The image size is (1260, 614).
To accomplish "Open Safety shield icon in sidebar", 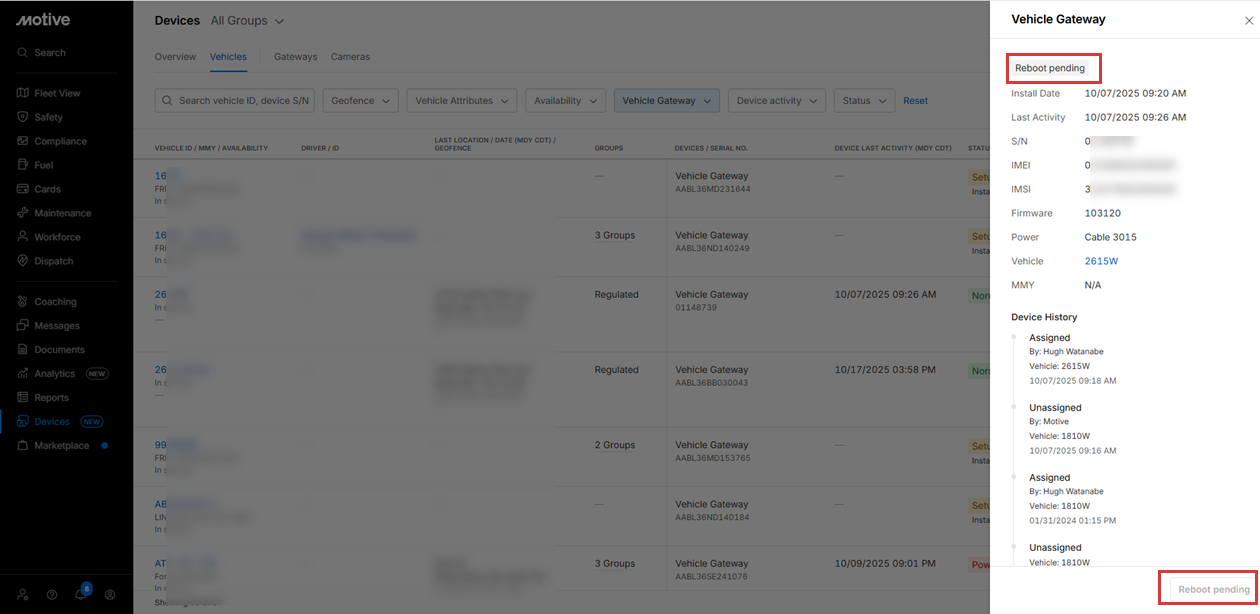I will [23, 117].
